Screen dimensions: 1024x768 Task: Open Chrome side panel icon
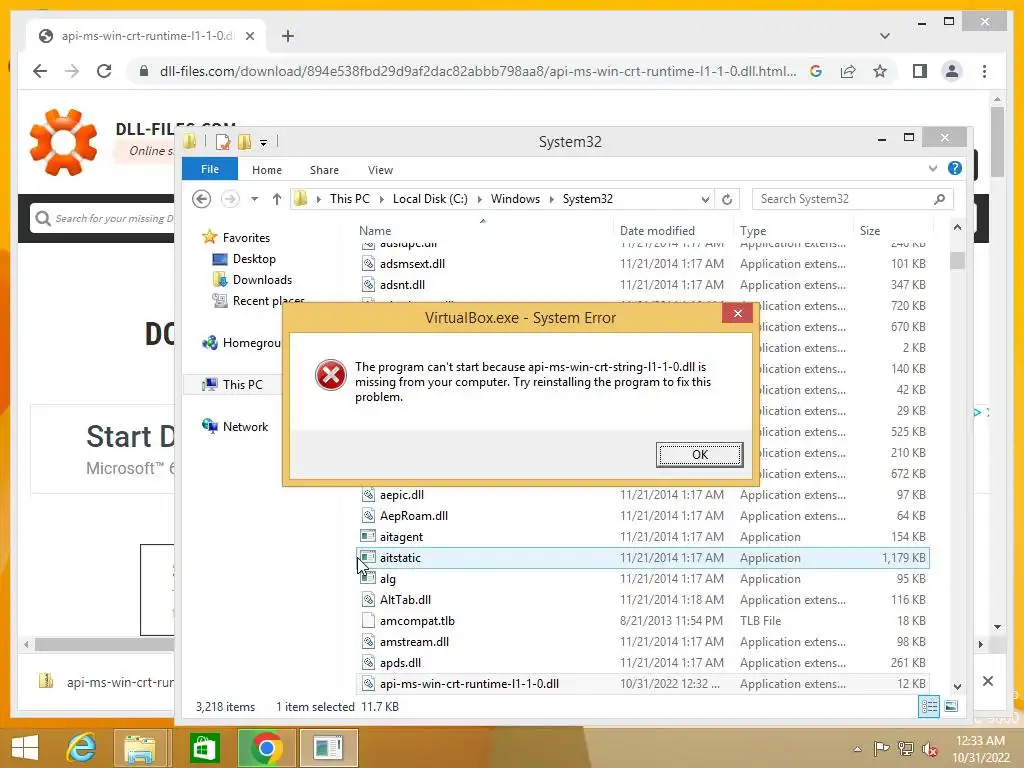(920, 71)
